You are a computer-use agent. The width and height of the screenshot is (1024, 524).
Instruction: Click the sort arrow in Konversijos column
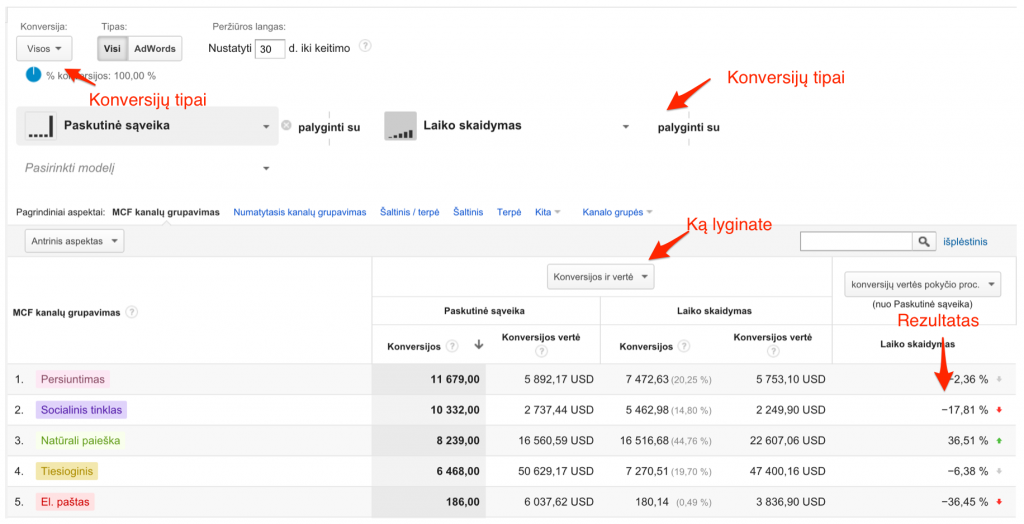coord(478,345)
